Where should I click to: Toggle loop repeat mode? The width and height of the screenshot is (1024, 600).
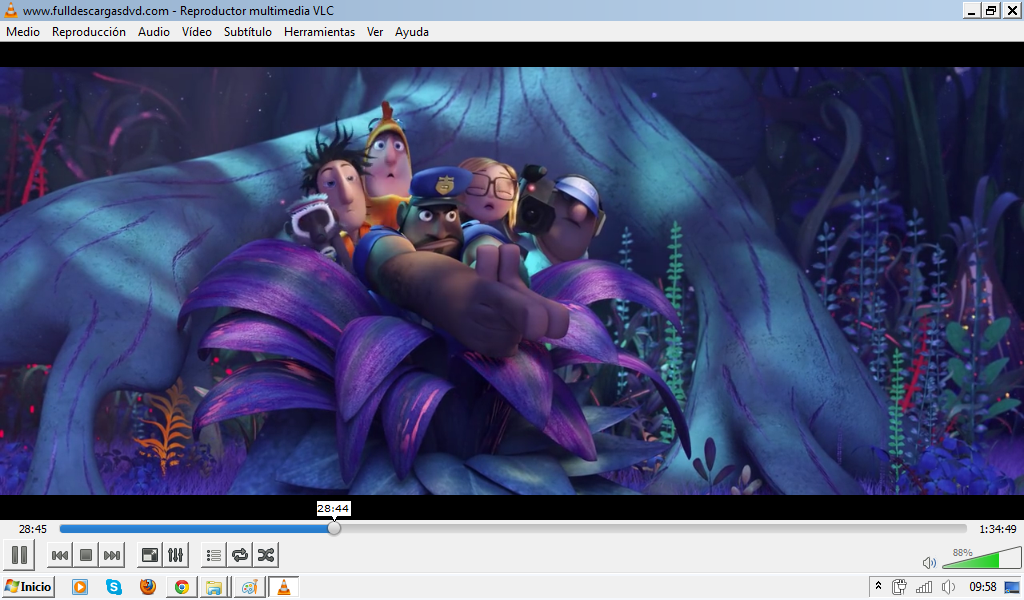tap(240, 555)
